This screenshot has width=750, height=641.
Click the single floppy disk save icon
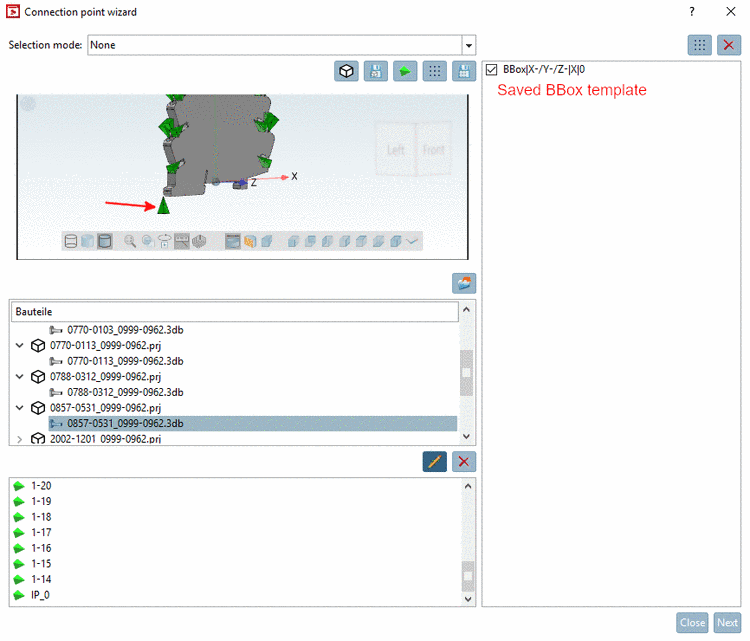pyautogui.click(x=375, y=71)
